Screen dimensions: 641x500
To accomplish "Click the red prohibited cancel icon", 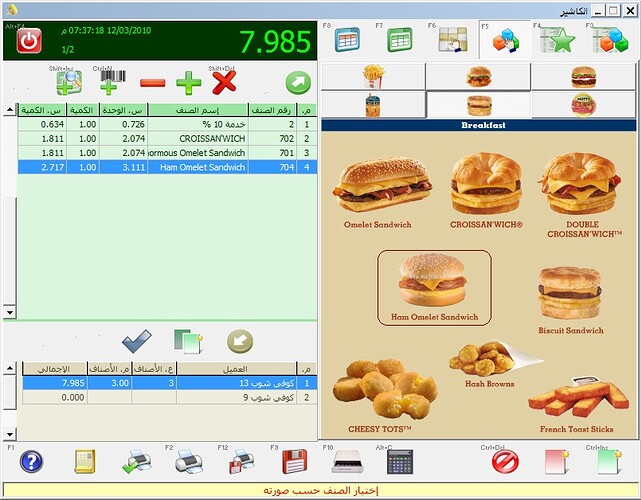I will click(505, 462).
